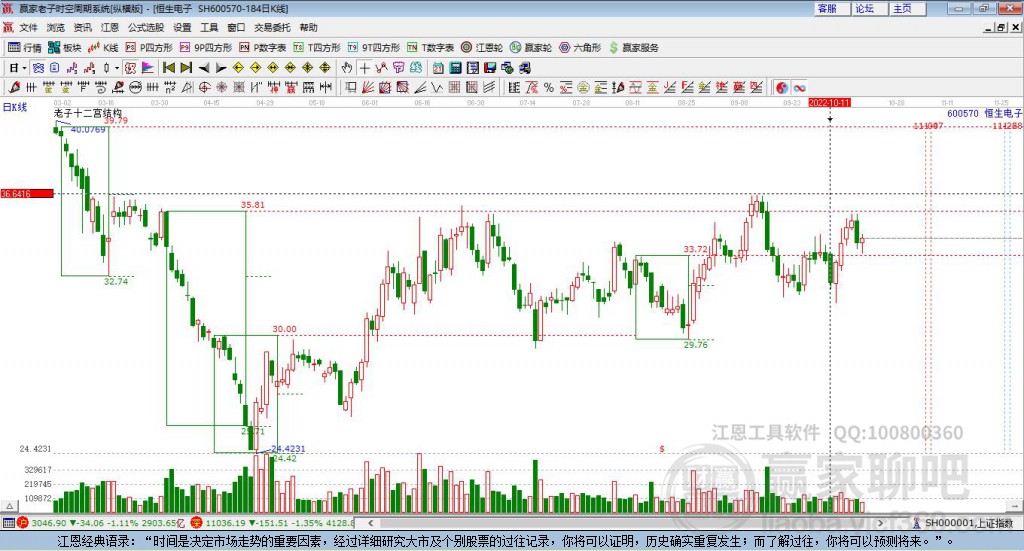Toggle the crosshair cursor tool
The height and width of the screenshot is (551, 1024).
coord(364,68)
